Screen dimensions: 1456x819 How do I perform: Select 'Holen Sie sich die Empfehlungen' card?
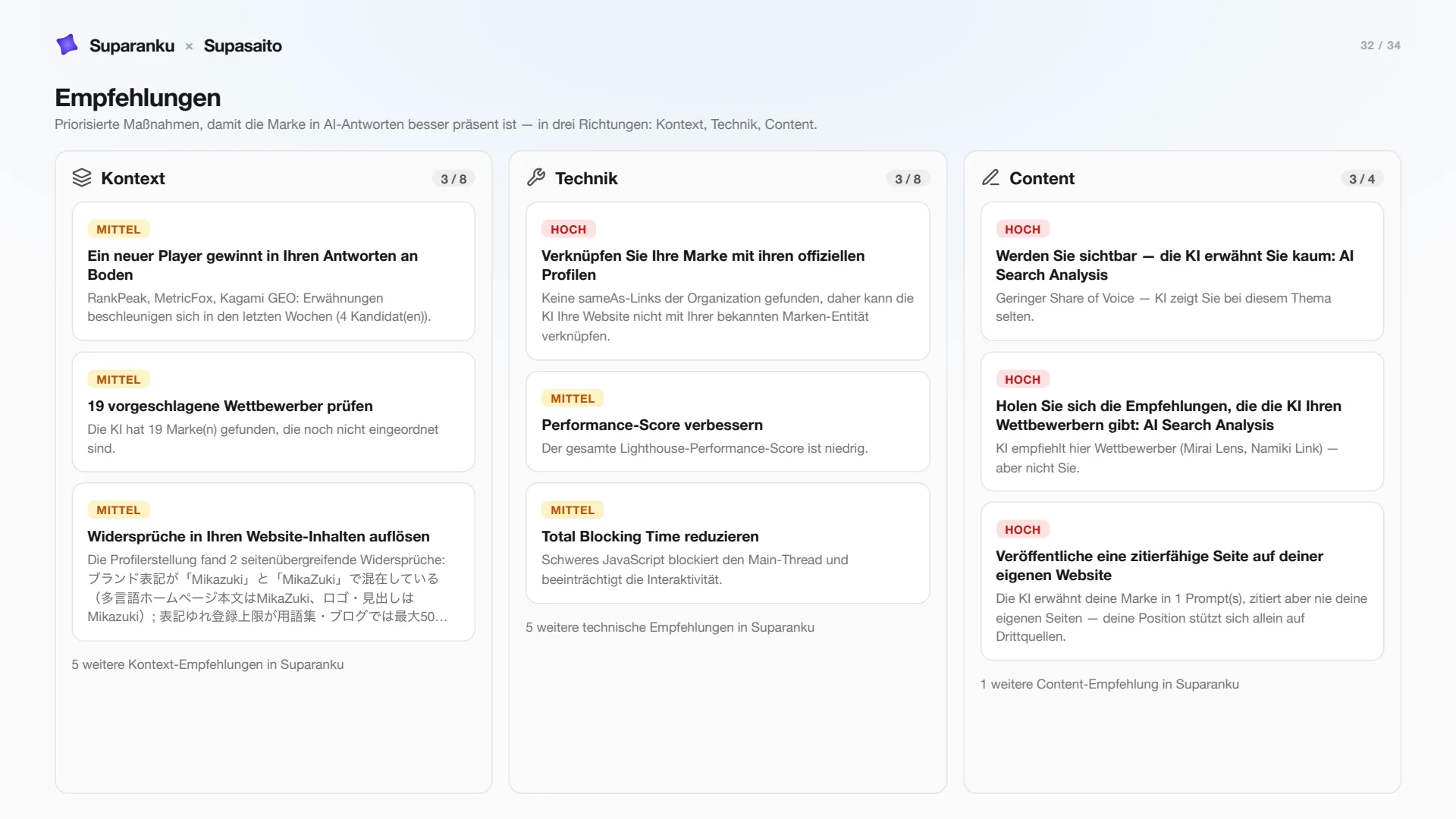pyautogui.click(x=1181, y=422)
